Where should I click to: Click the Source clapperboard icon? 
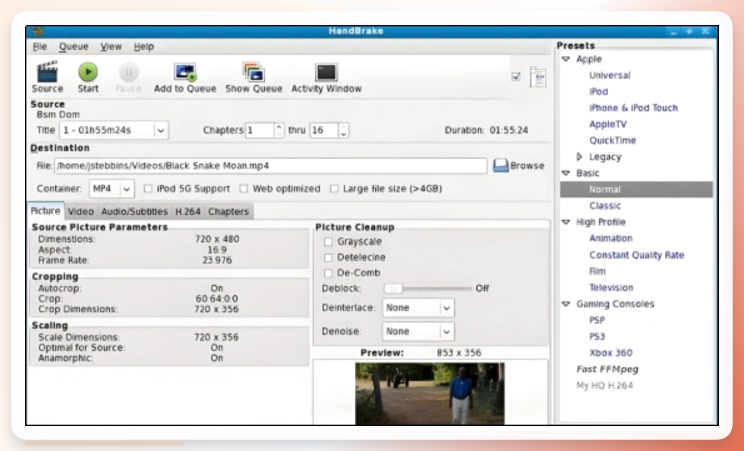click(x=47, y=72)
